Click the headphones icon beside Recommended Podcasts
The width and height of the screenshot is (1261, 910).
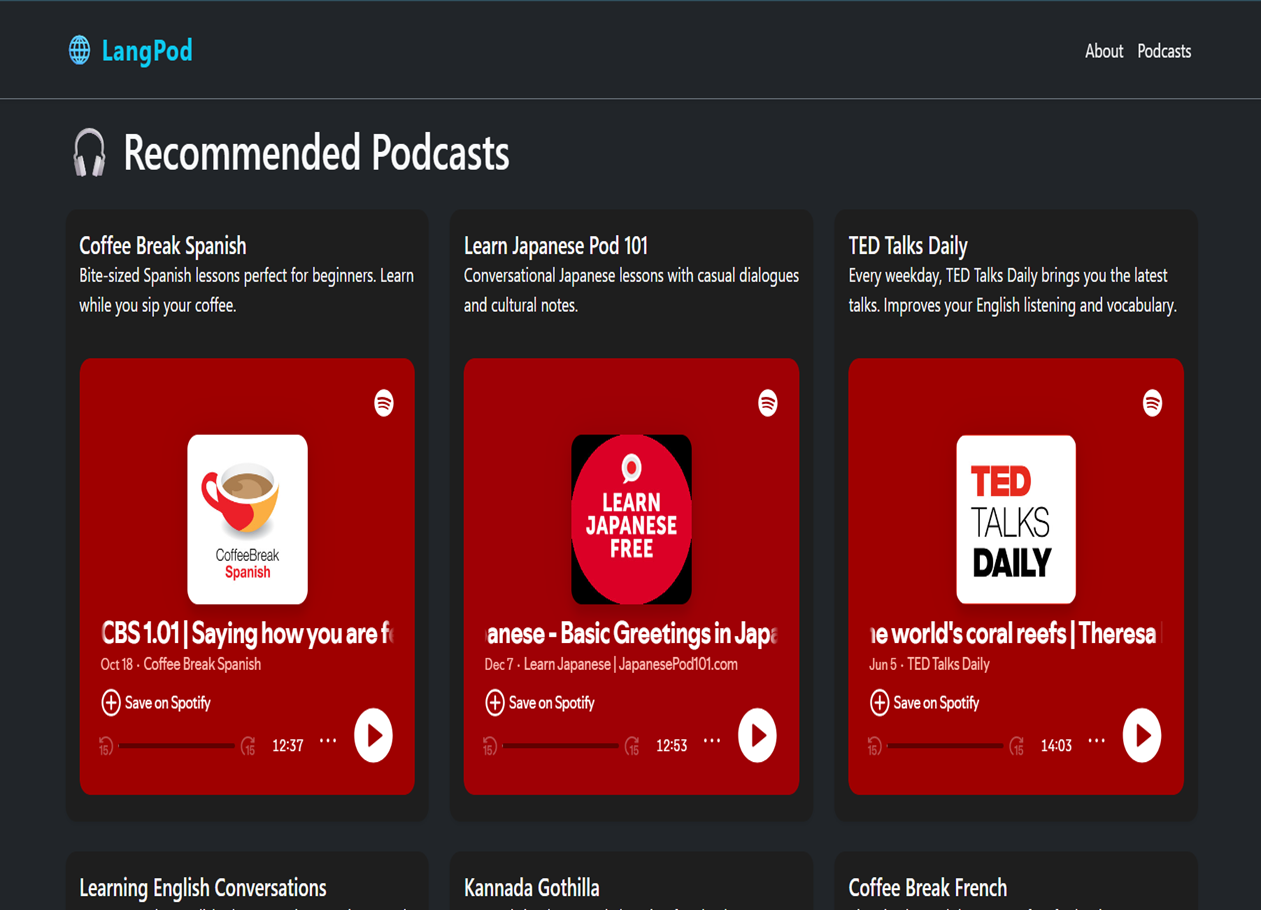point(89,153)
